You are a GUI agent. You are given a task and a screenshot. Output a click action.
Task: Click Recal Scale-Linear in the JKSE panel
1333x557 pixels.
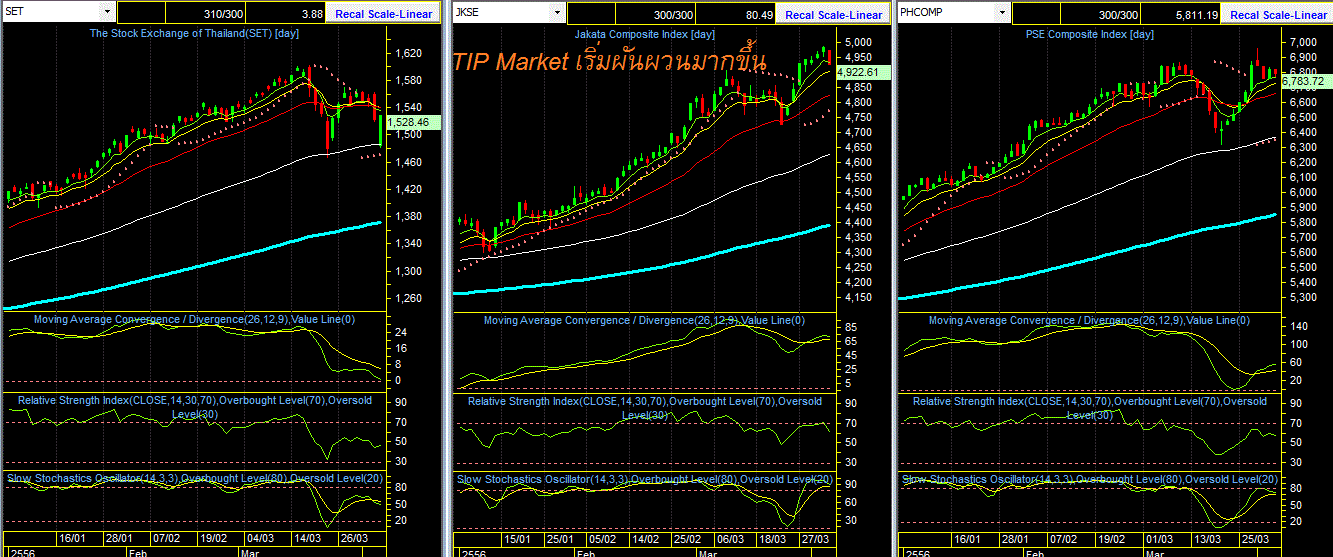834,15
